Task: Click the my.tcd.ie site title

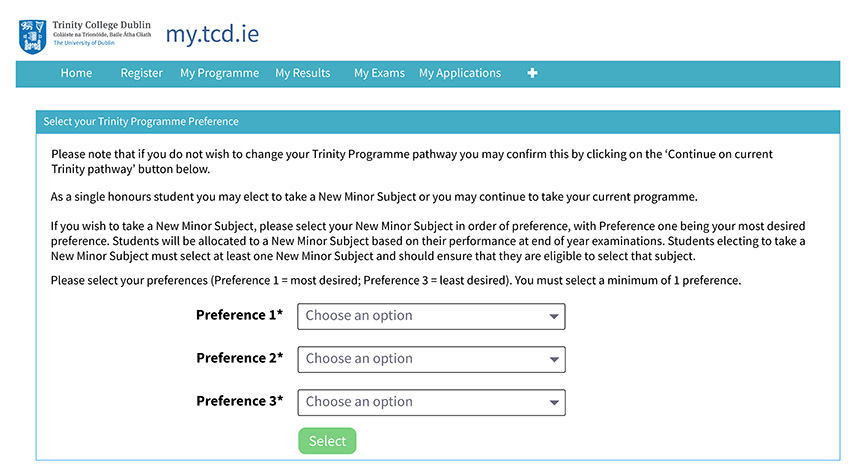Action: click(212, 34)
